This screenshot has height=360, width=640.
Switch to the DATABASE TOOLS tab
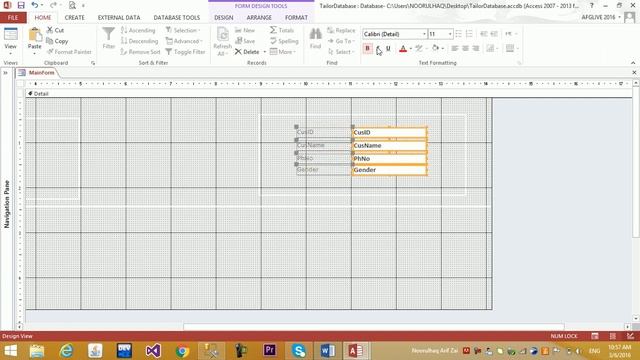pos(177,18)
